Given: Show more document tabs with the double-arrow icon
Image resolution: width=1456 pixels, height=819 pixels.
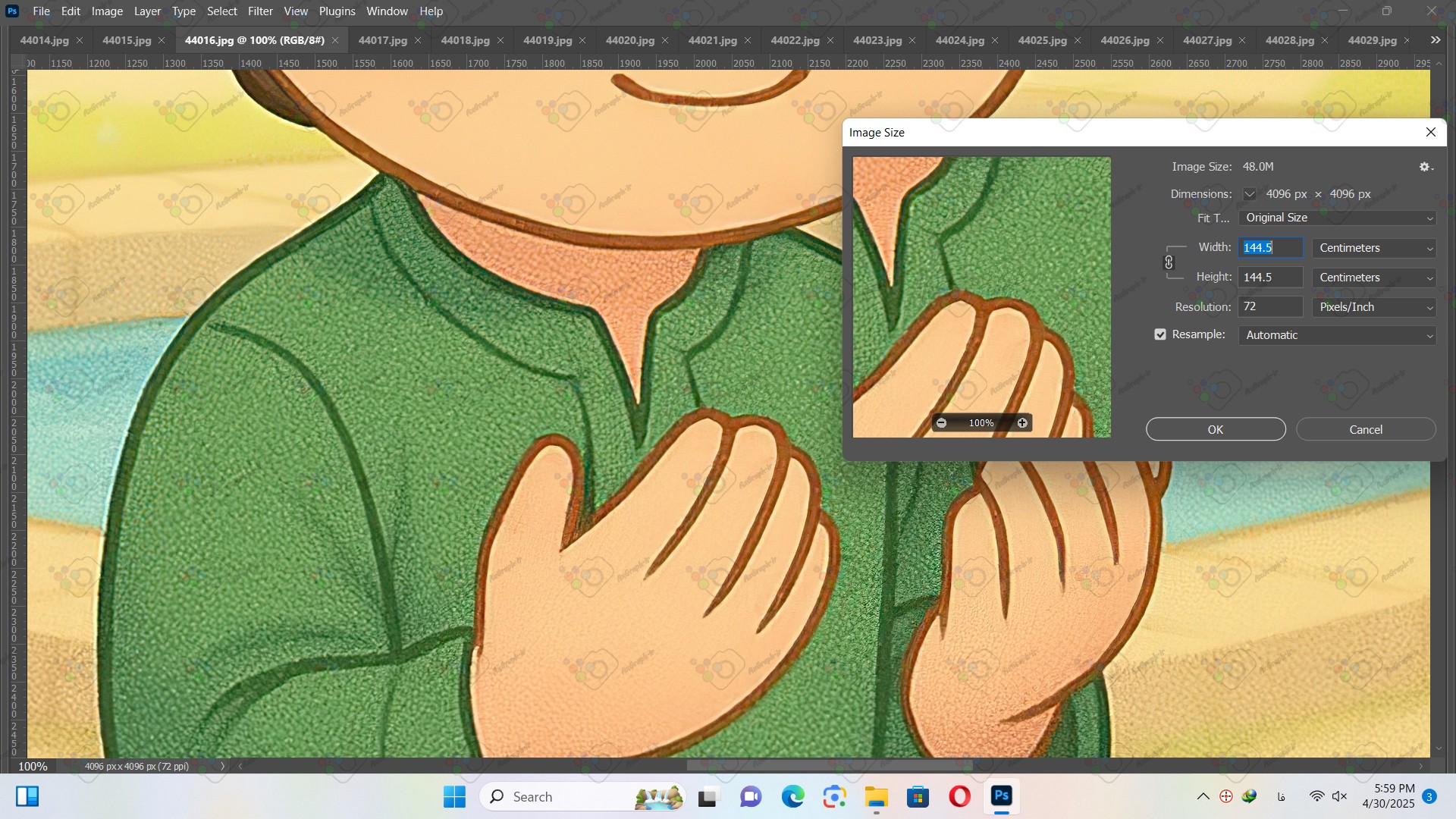Looking at the screenshot, I should click(1436, 40).
